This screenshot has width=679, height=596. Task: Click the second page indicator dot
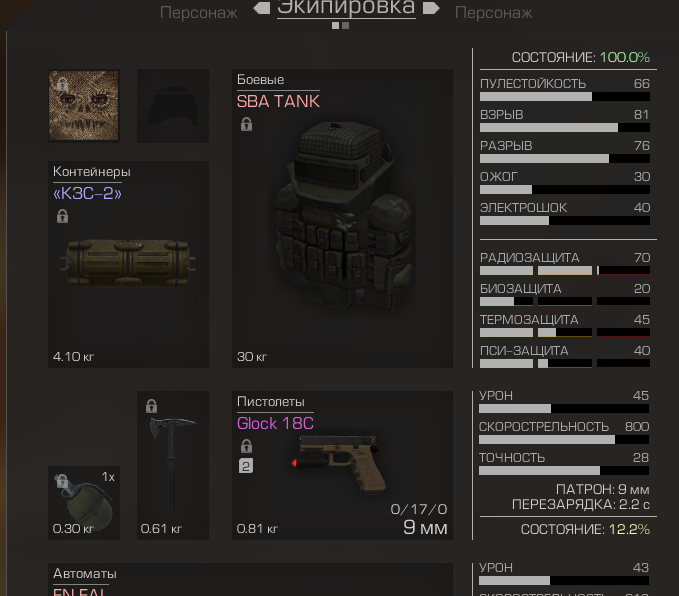click(x=346, y=26)
